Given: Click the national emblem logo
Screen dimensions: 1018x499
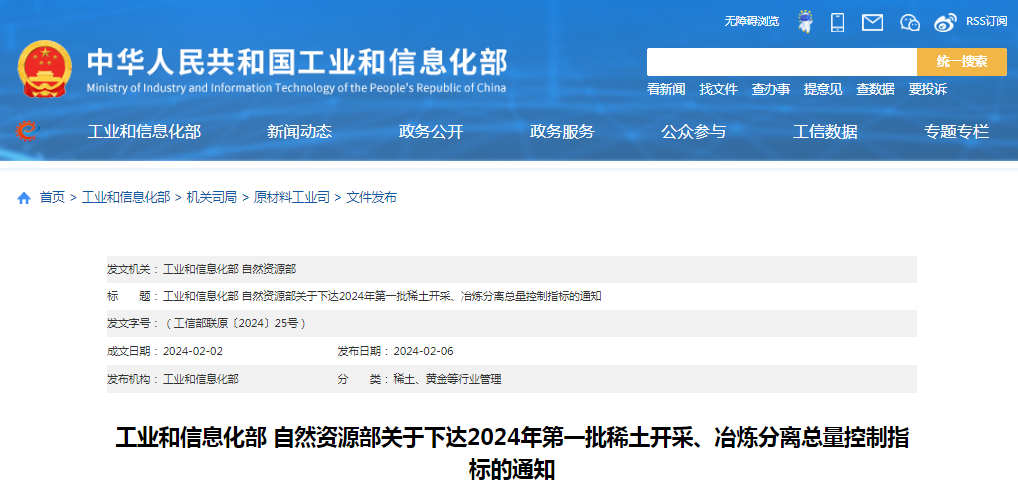Looking at the screenshot, I should [x=44, y=70].
